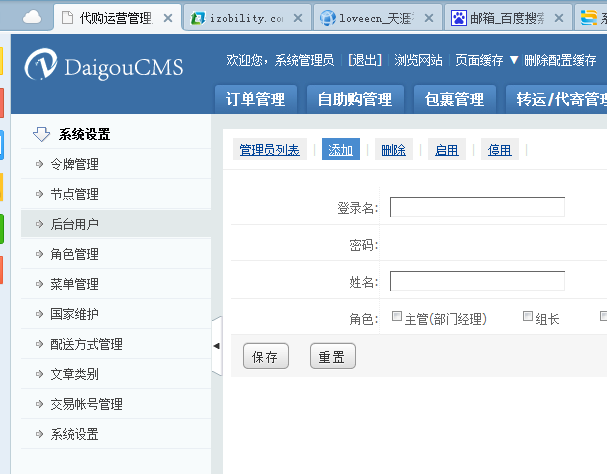Click the 停用 link
The image size is (607, 474).
tap(500, 149)
